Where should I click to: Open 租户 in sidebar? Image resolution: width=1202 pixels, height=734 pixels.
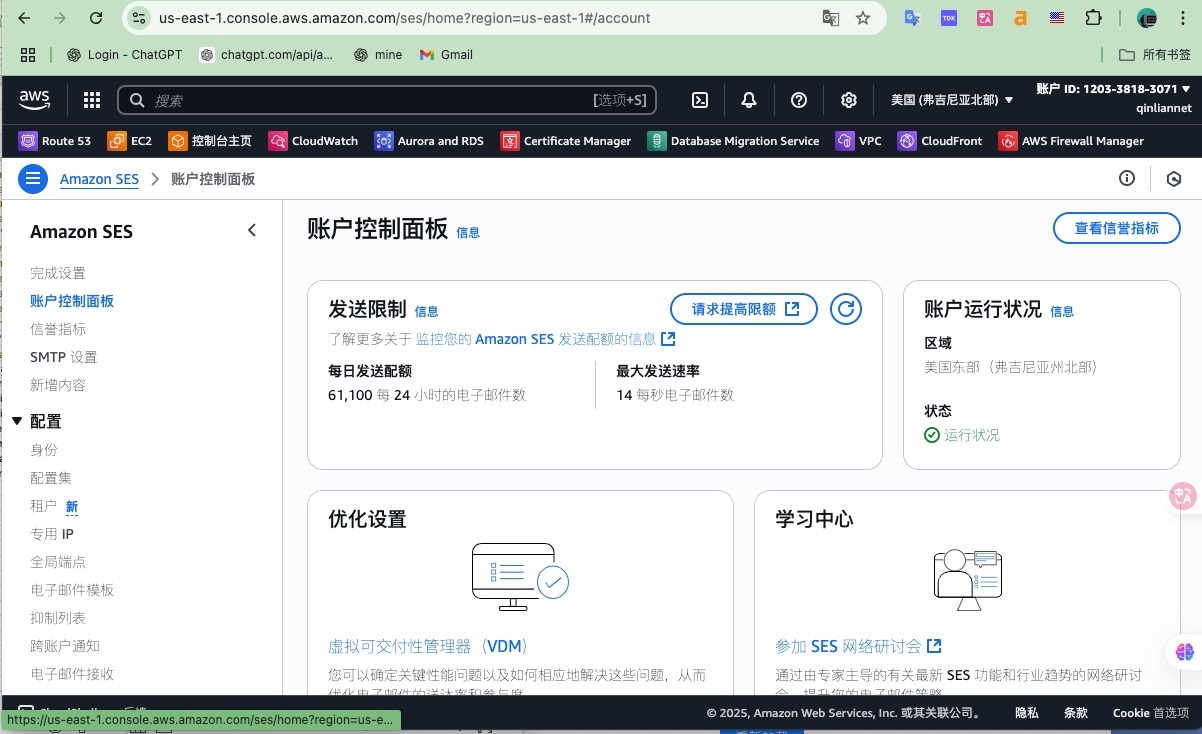click(x=44, y=506)
